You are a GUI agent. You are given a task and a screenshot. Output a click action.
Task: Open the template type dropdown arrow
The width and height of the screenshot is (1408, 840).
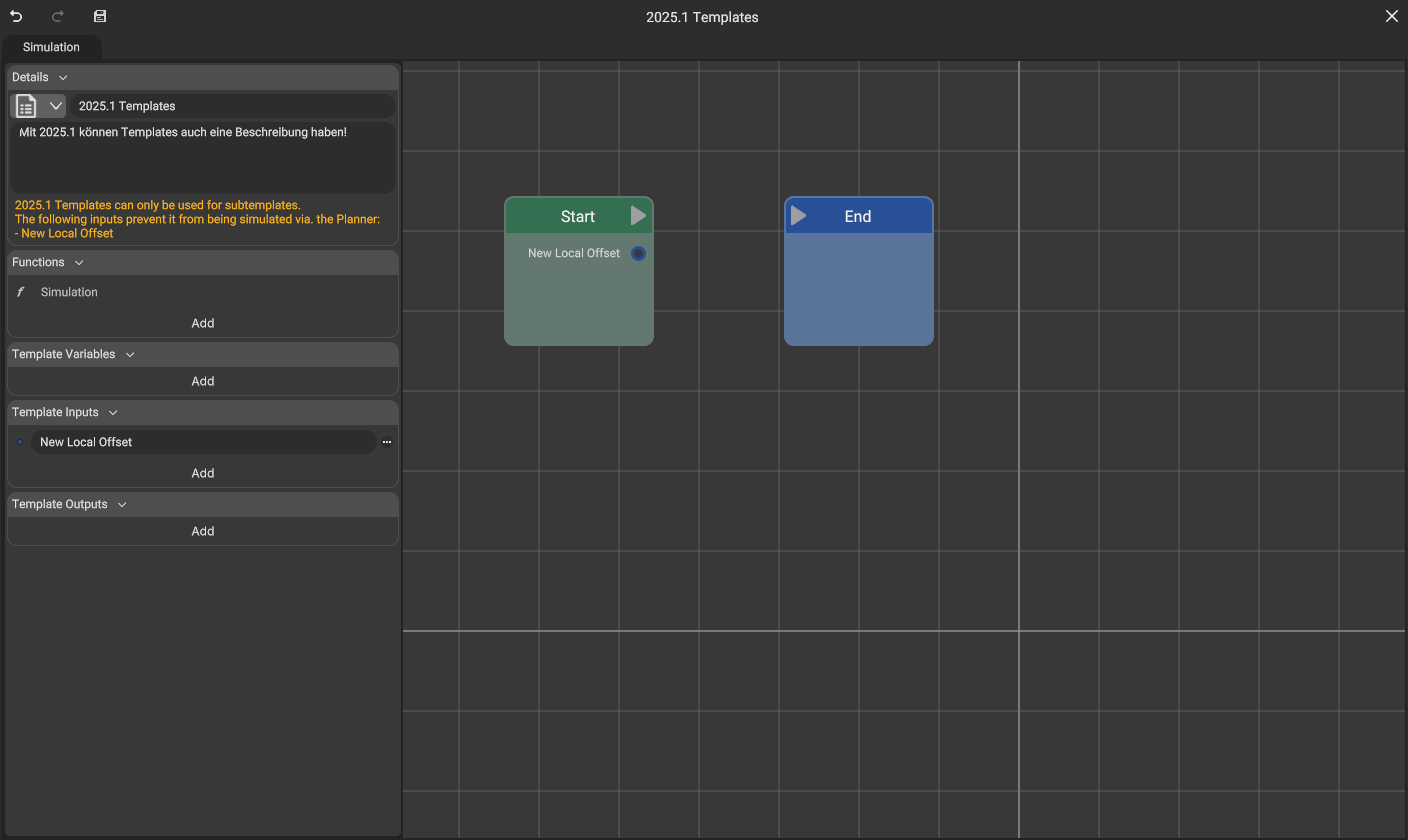tap(56, 106)
